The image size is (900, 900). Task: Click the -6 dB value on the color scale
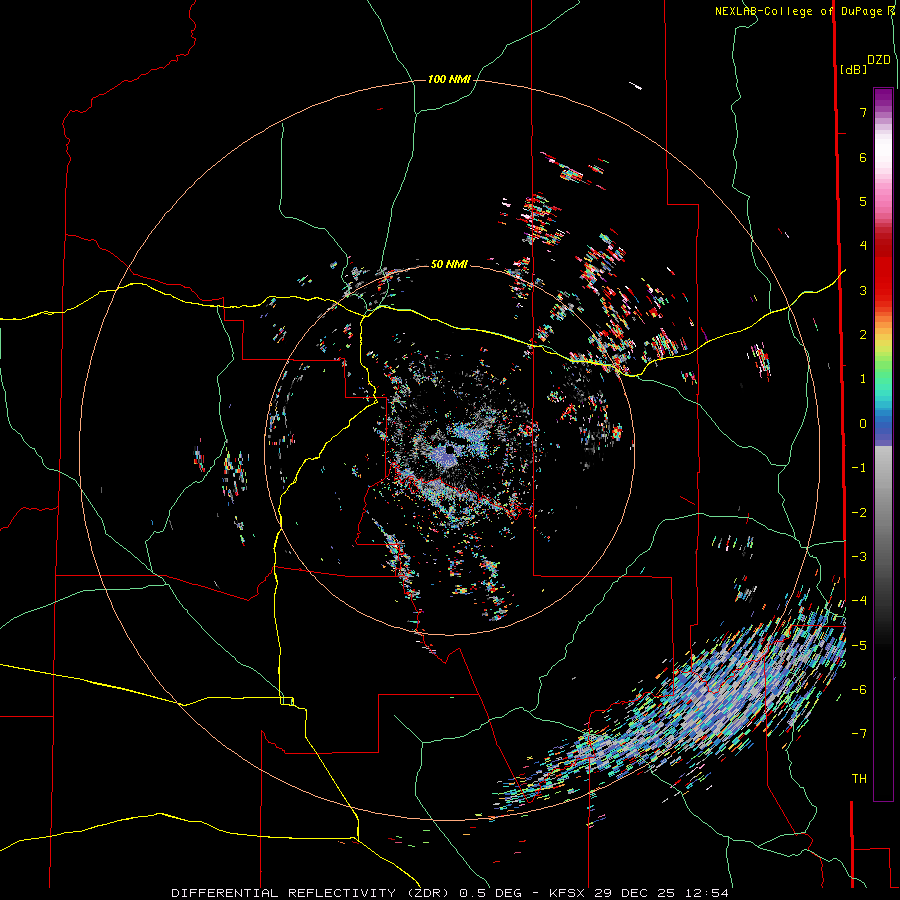859,690
